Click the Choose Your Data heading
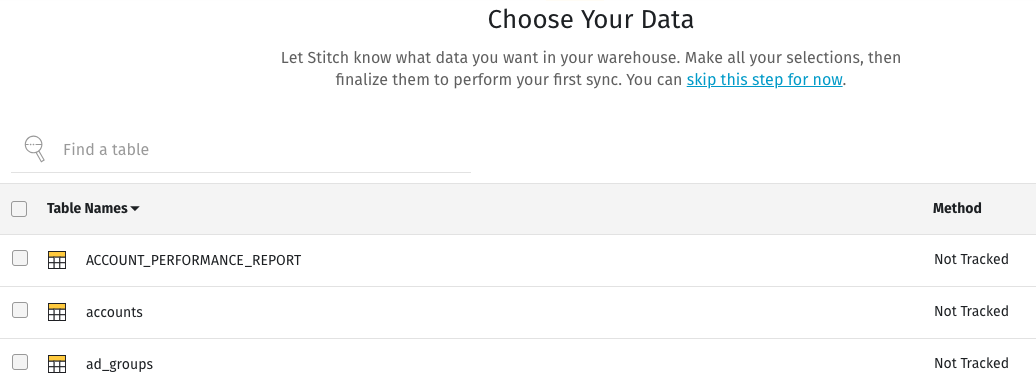This screenshot has height=386, width=1036. [x=591, y=20]
